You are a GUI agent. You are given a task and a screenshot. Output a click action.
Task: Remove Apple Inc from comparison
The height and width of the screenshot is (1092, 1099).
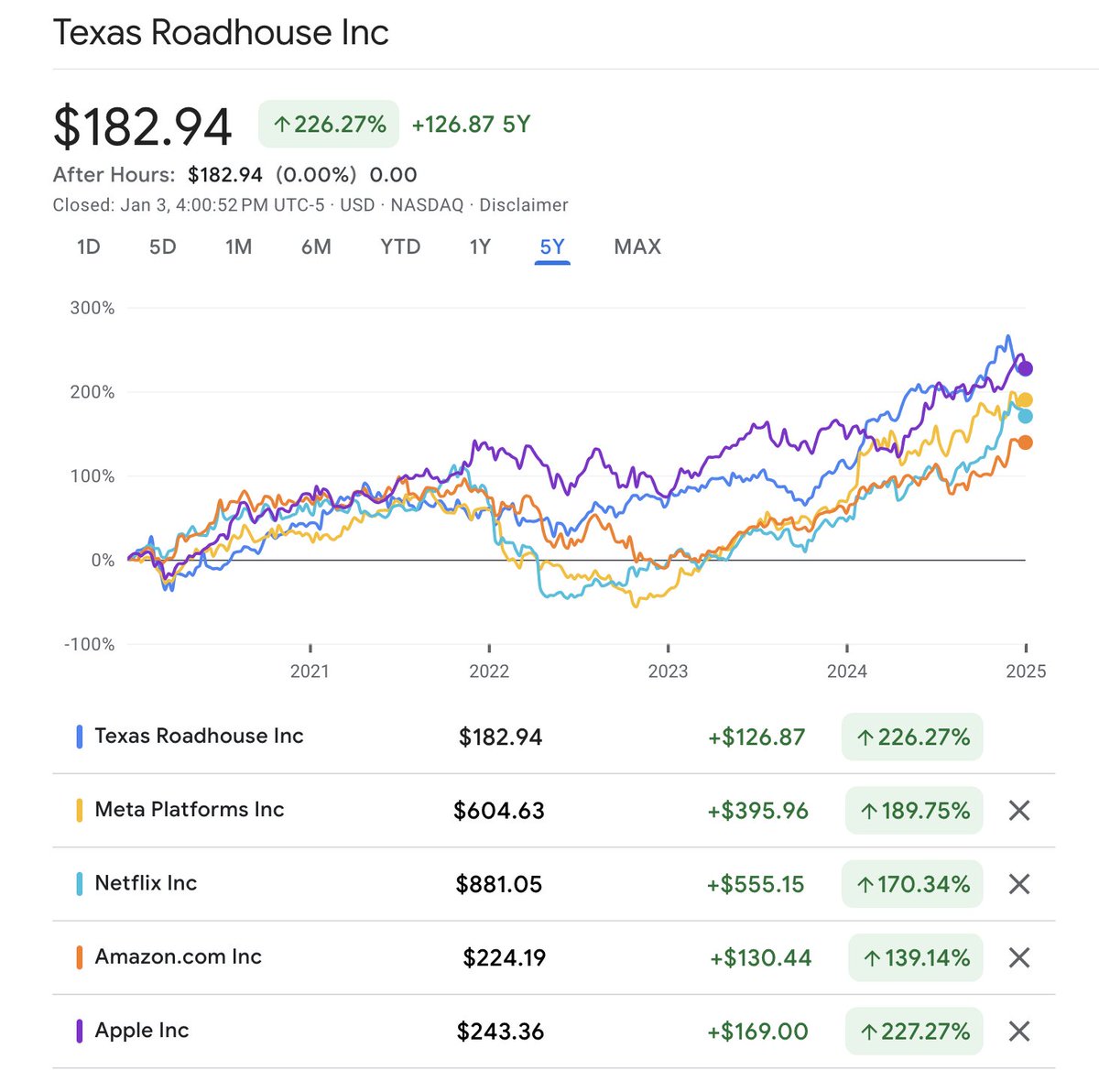tap(1019, 1032)
